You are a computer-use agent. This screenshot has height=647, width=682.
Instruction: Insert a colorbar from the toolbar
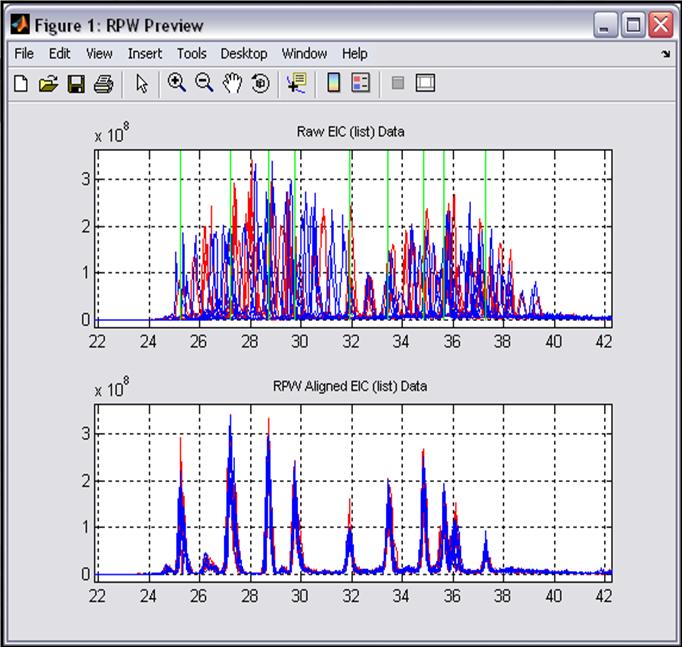tap(334, 85)
